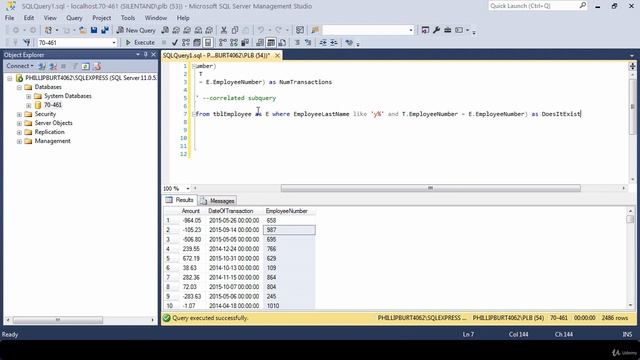
Task: Open the Project menu
Action: tap(102, 18)
